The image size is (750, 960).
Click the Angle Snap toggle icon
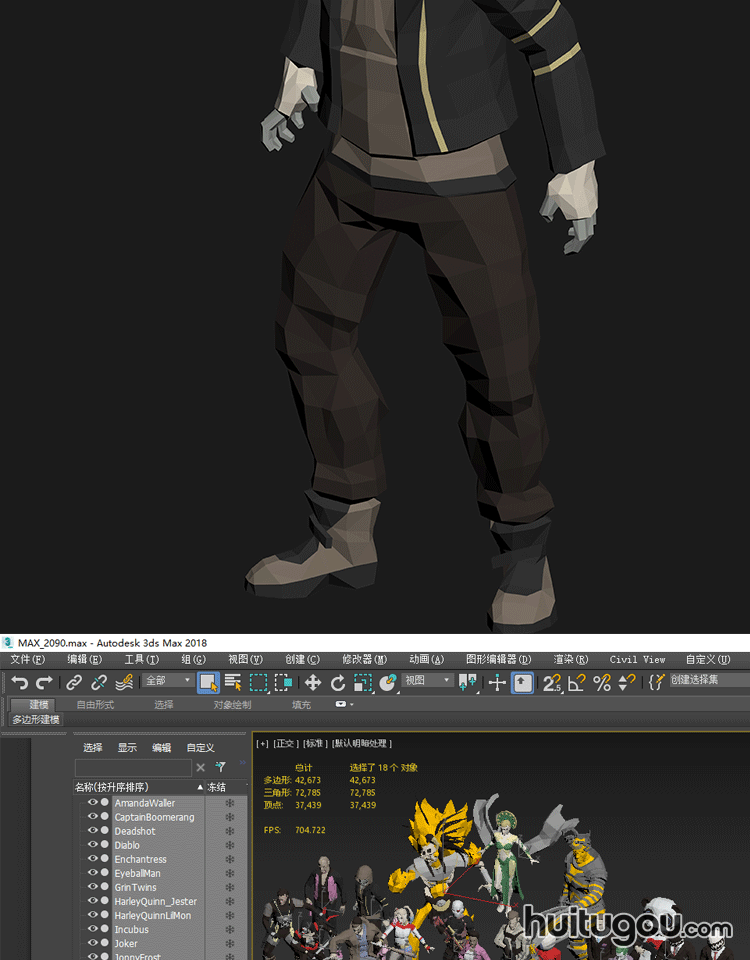(577, 683)
